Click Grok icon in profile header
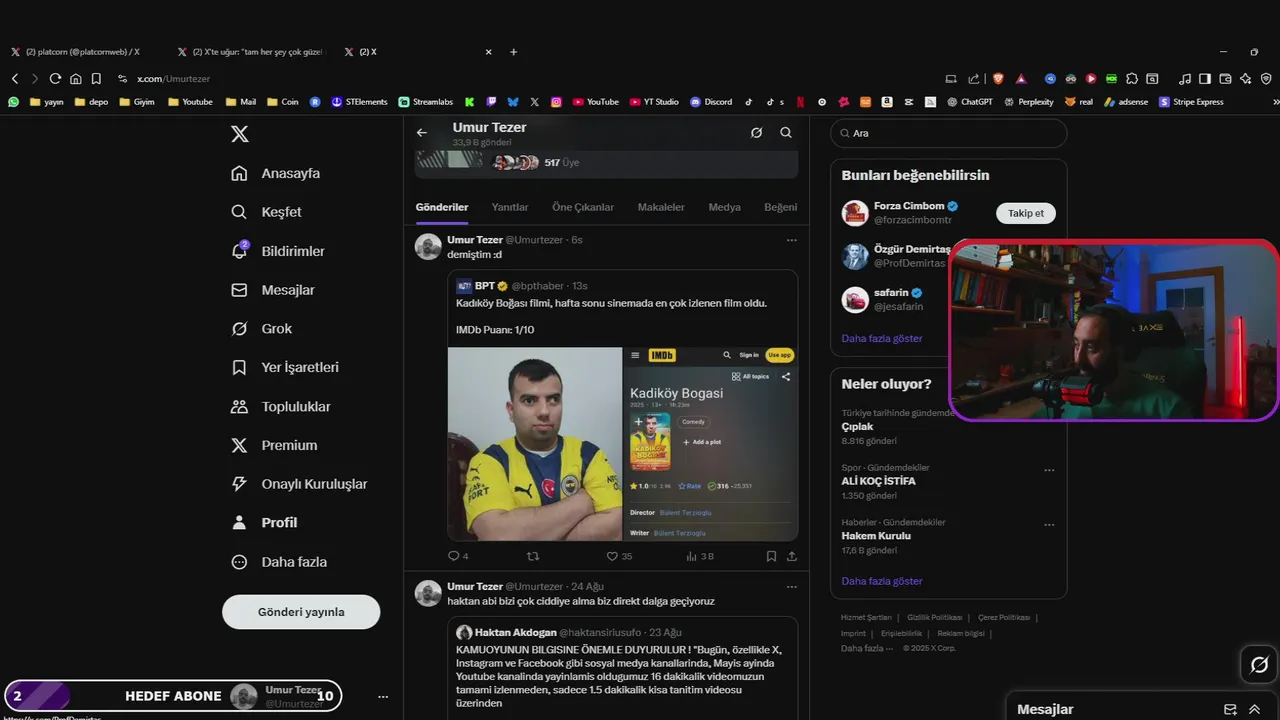This screenshot has width=1280, height=720. [x=756, y=132]
